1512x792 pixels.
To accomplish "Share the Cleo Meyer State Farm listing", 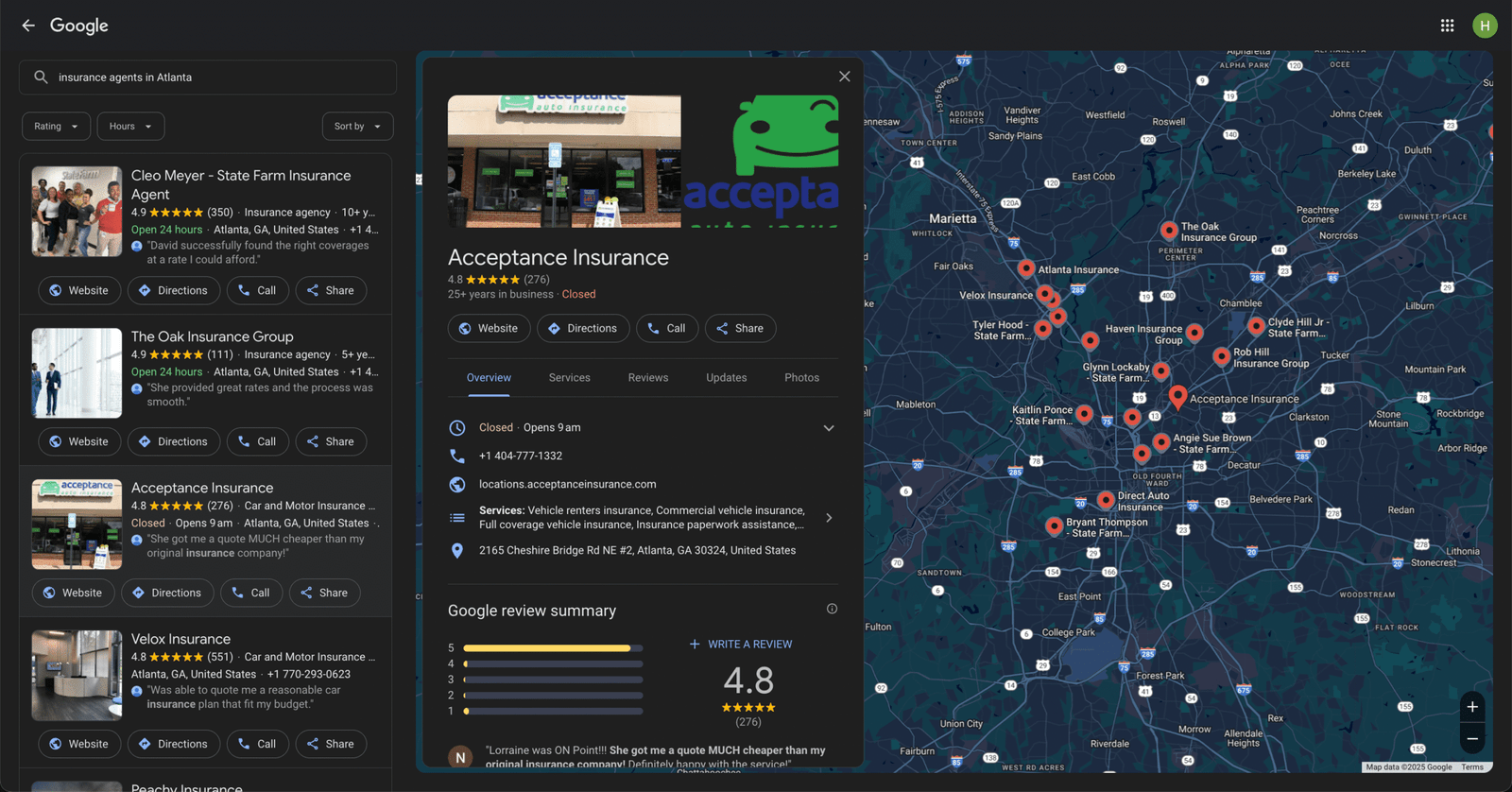I will click(331, 291).
